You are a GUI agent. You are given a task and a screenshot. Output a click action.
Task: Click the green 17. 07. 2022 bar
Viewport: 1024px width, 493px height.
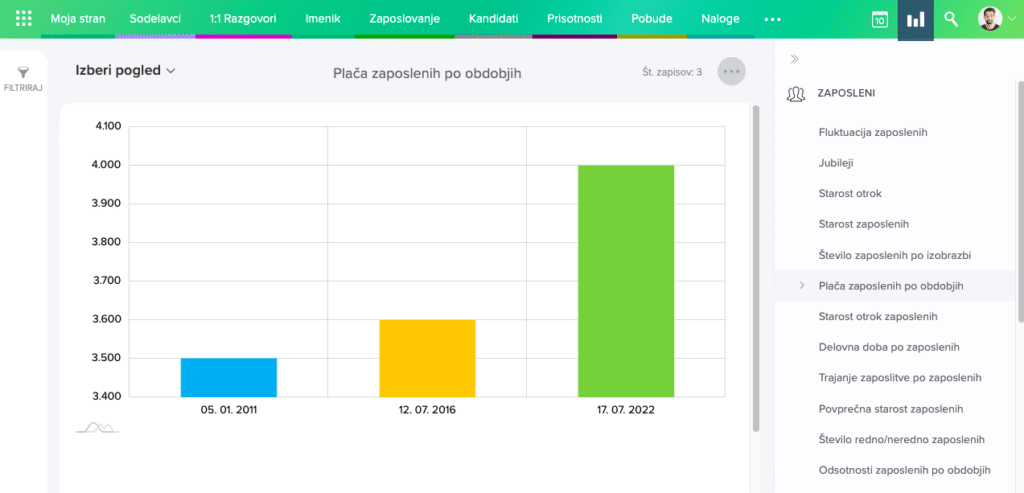(x=626, y=280)
